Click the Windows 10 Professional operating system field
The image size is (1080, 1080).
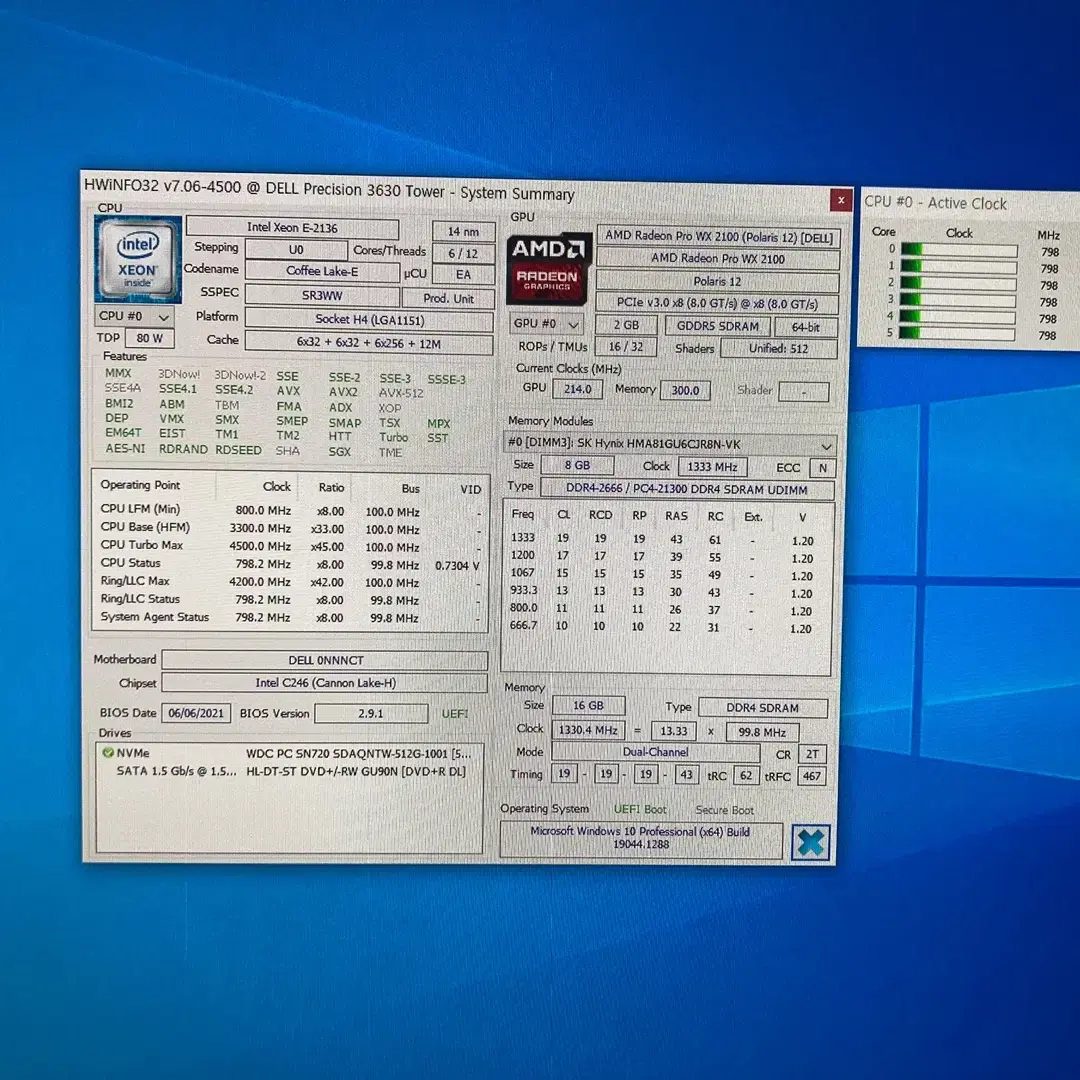tap(641, 838)
